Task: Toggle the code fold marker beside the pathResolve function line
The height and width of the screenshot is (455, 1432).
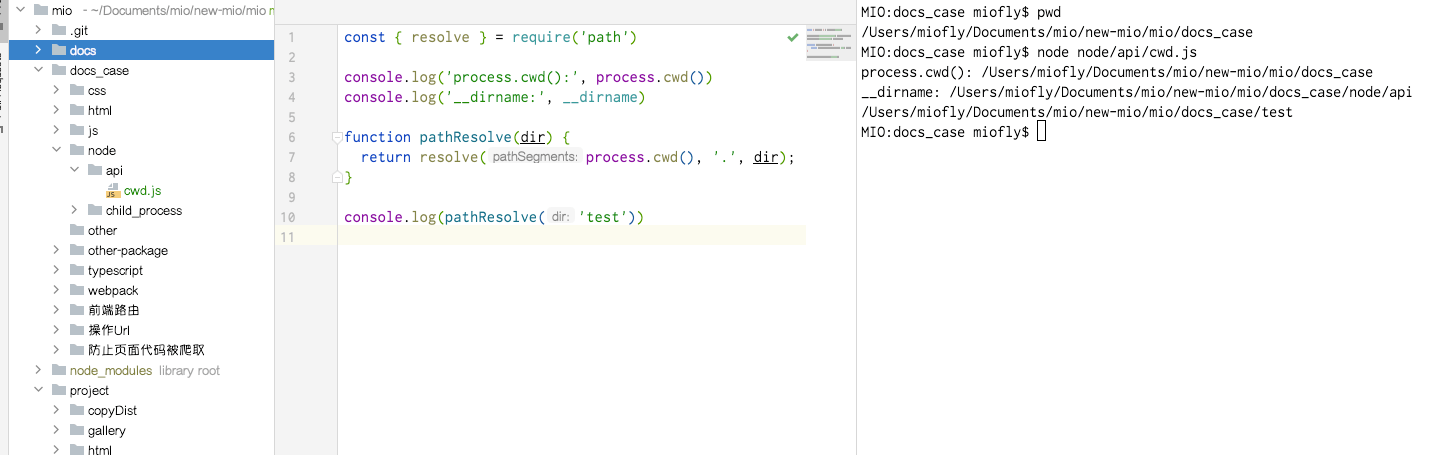Action: (337, 137)
